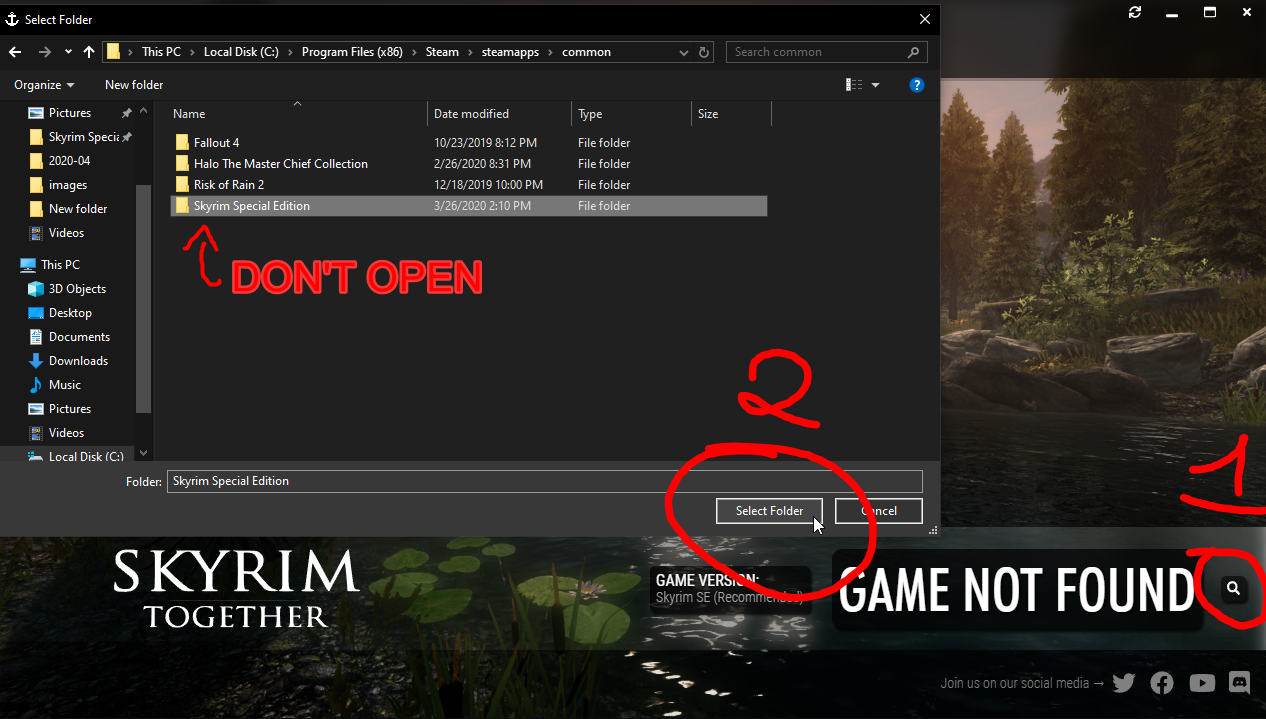Image resolution: width=1266 pixels, height=719 pixels.
Task: Unpin Pictures from Quick access
Action: coord(126,112)
